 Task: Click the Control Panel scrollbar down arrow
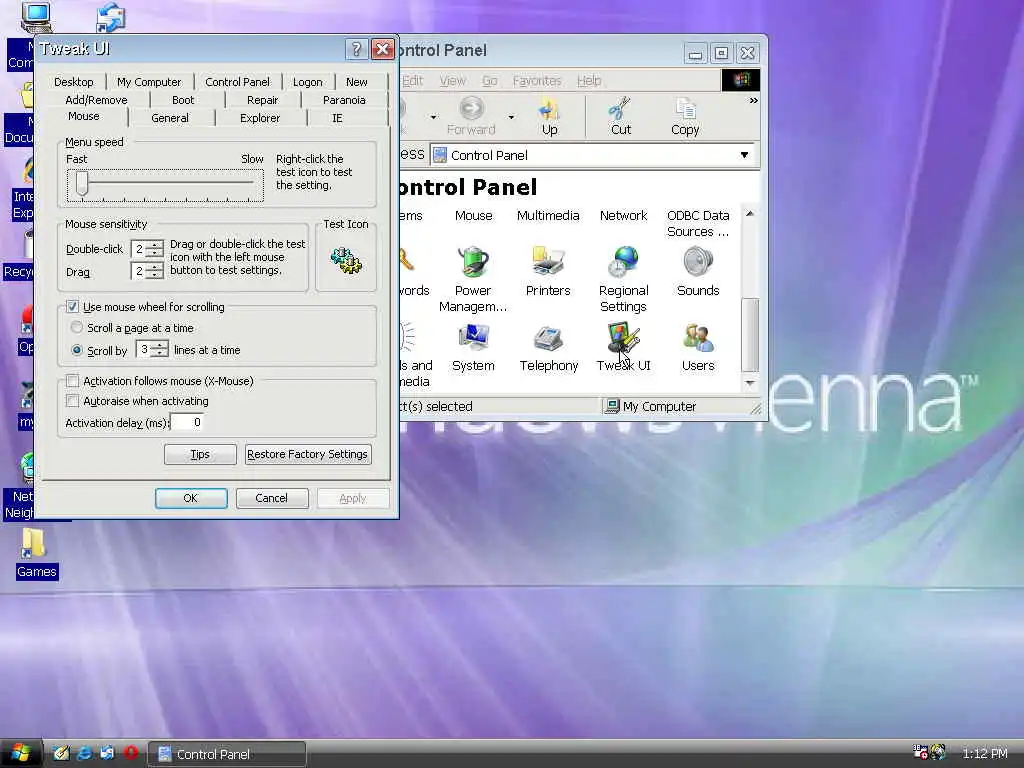[750, 383]
